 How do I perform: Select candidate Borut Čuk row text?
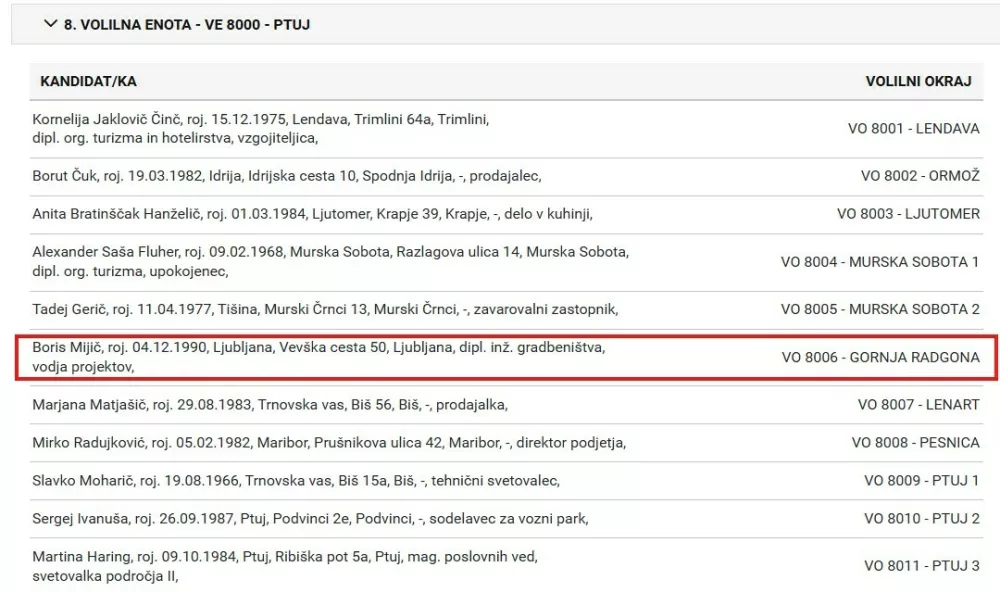click(287, 176)
